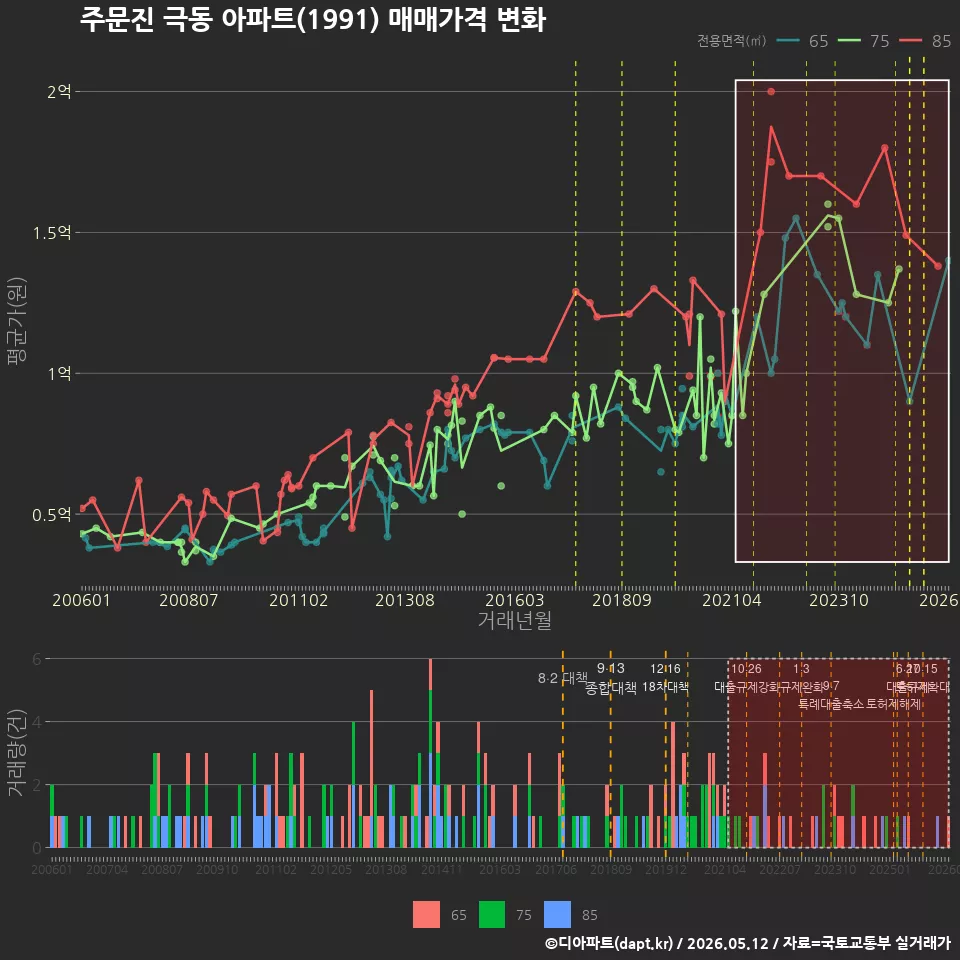Click the 특례대출축소 marker label
The height and width of the screenshot is (960, 960).
831,704
